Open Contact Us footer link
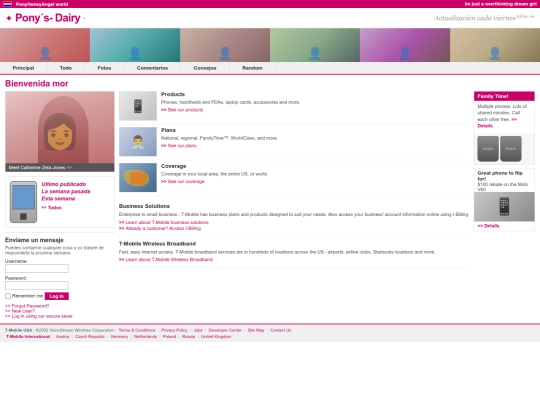This screenshot has height=405, width=540. 281,330
